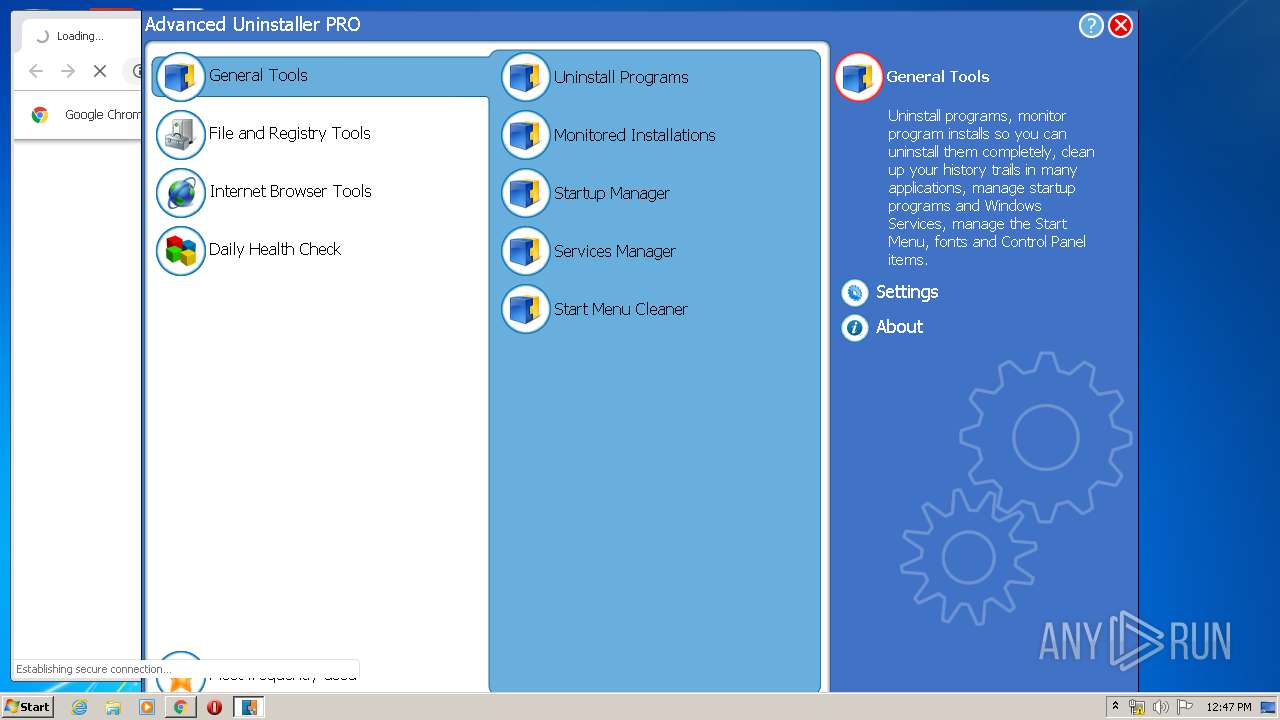Open Internet Explorer from taskbar

[79, 707]
